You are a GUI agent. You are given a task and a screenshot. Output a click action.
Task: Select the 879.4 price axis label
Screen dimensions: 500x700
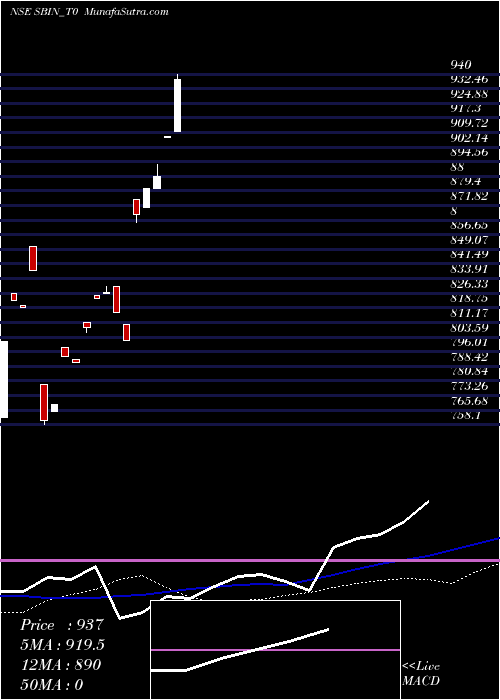[x=466, y=182]
